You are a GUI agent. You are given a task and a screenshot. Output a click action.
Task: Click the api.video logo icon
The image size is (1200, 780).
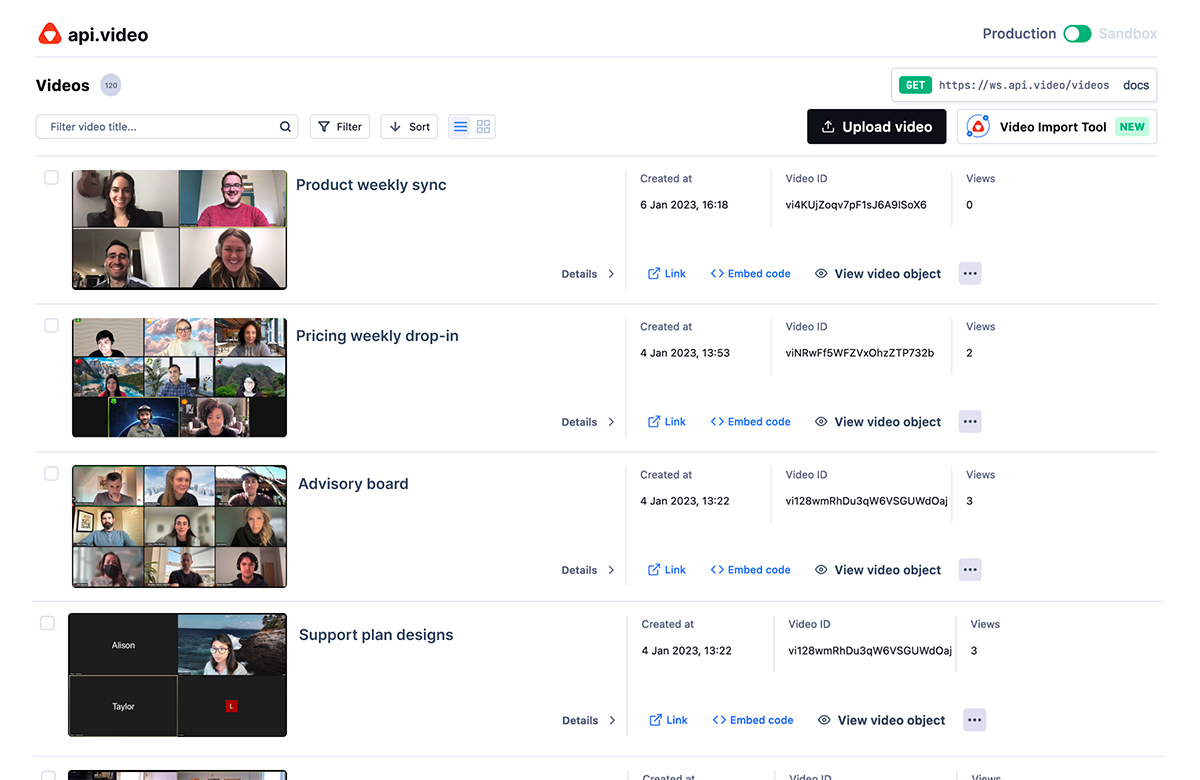[49, 34]
